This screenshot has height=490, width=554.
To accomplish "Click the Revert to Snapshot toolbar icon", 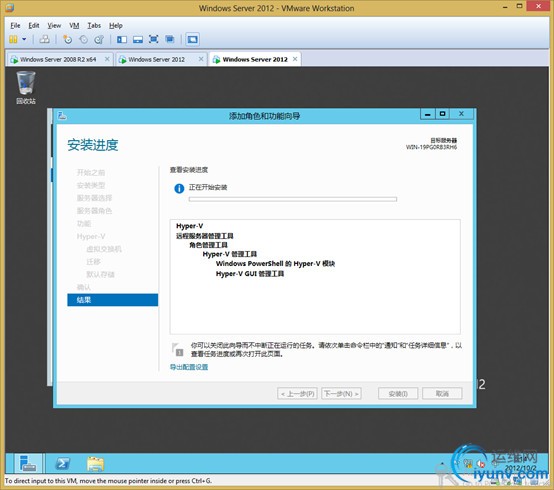I will tap(83, 39).
